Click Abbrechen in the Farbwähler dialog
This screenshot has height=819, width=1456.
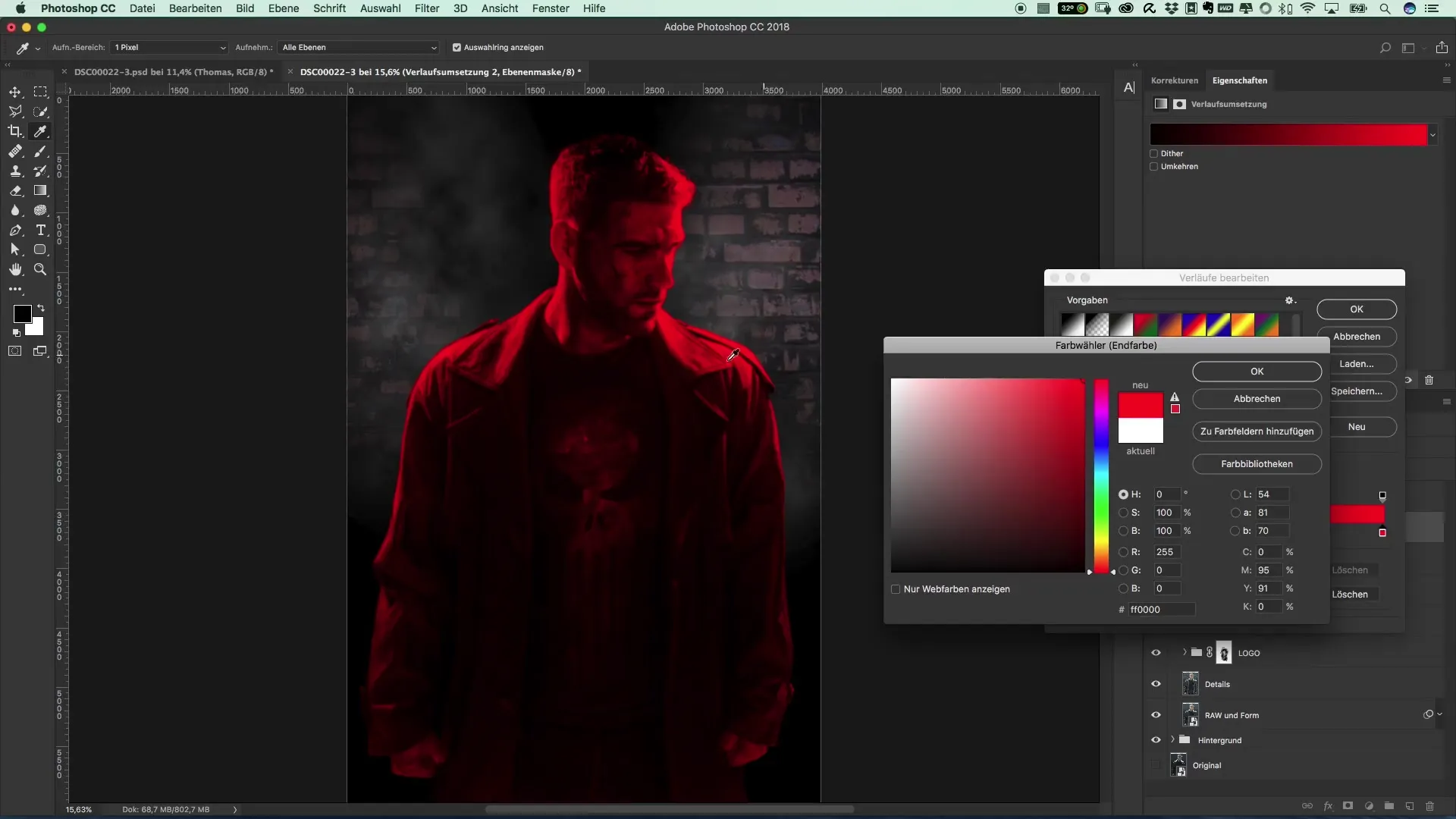[x=1257, y=399]
